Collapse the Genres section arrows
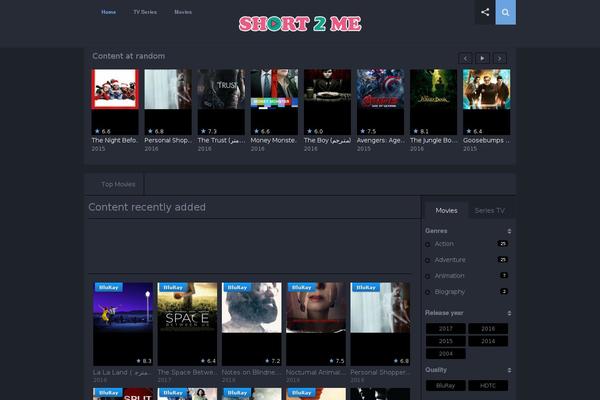Screen dimensions: 600x400 pos(507,231)
